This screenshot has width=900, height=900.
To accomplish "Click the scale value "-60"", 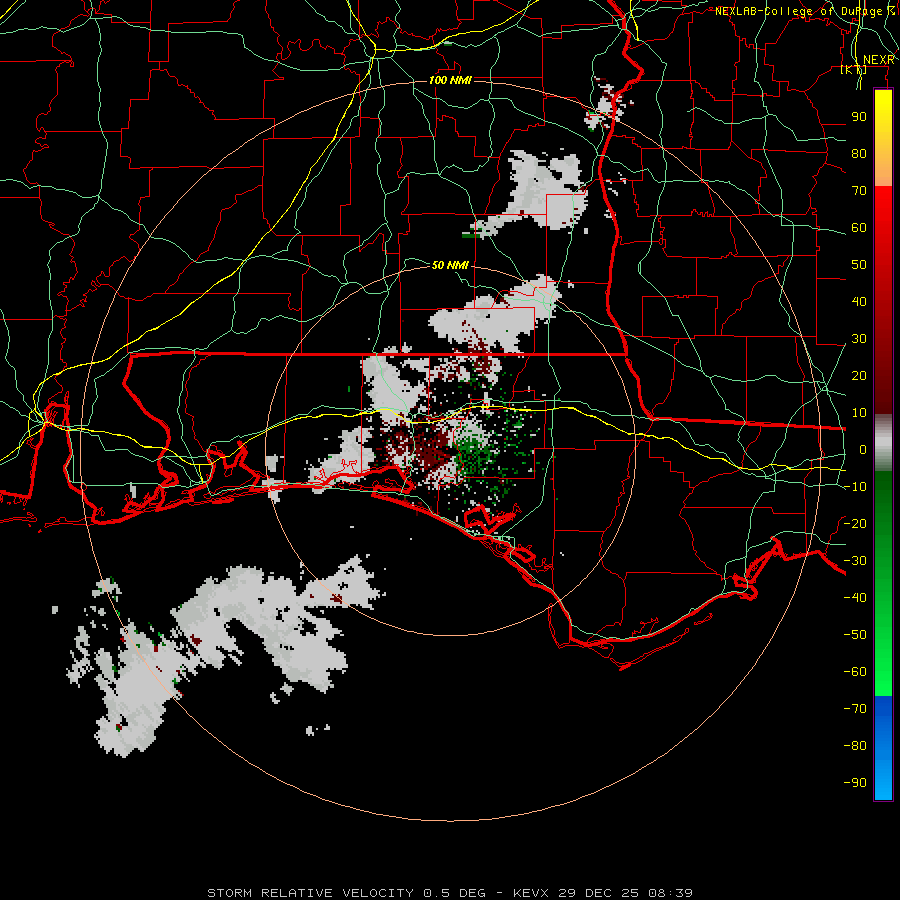I will pyautogui.click(x=855, y=672).
